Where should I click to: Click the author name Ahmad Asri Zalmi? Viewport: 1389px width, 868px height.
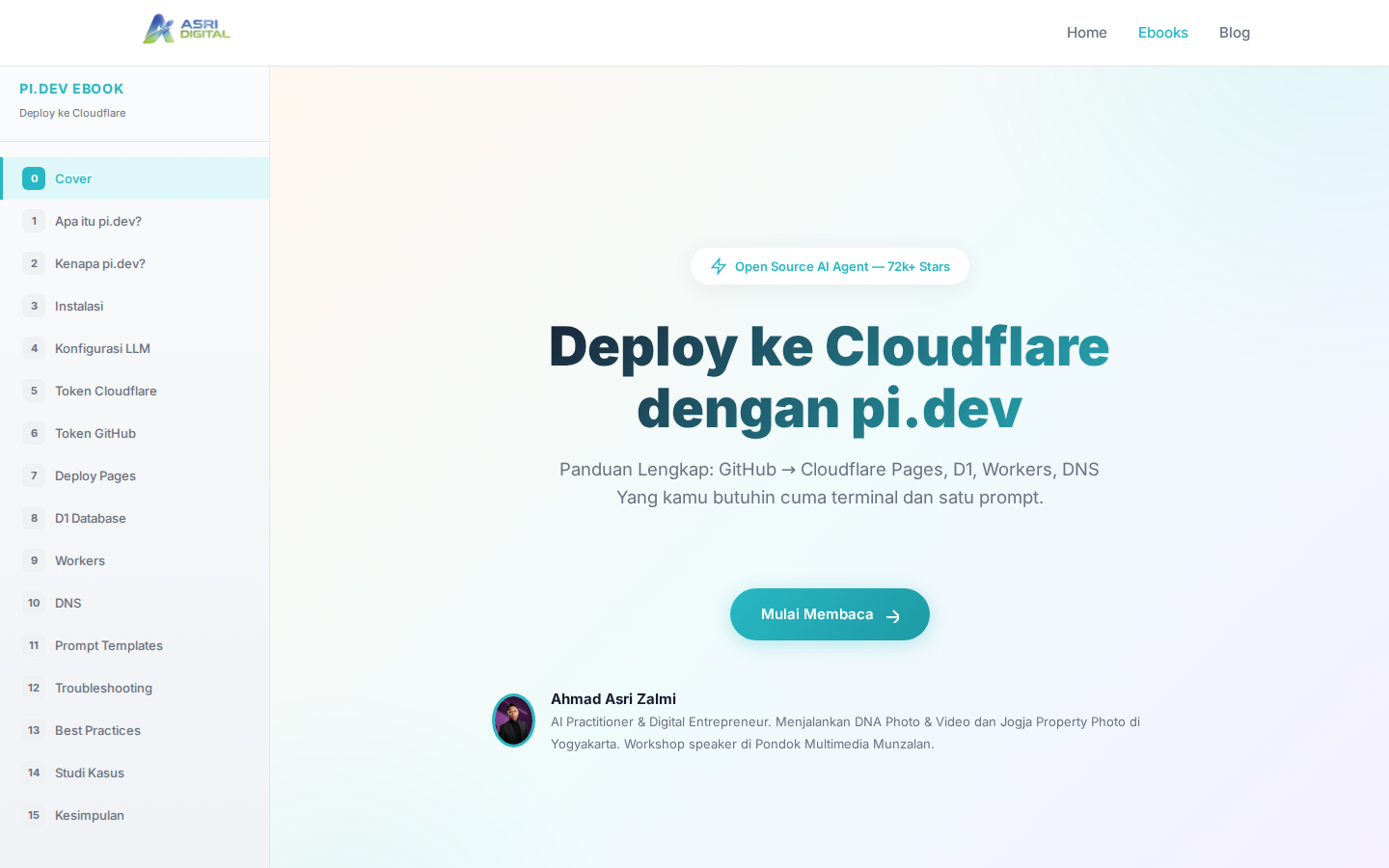613,698
